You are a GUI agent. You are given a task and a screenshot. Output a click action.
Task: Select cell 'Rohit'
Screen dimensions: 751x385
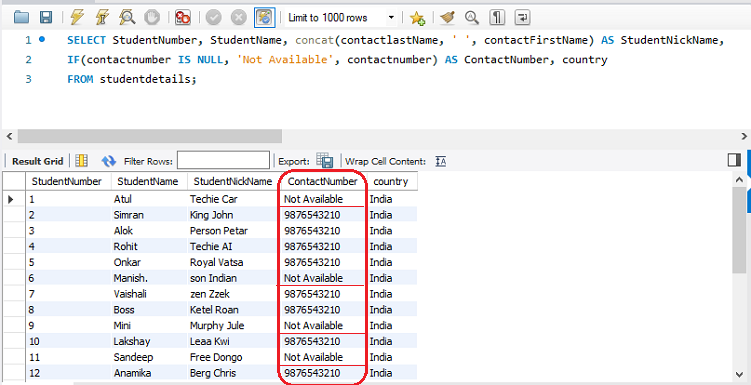[149, 246]
